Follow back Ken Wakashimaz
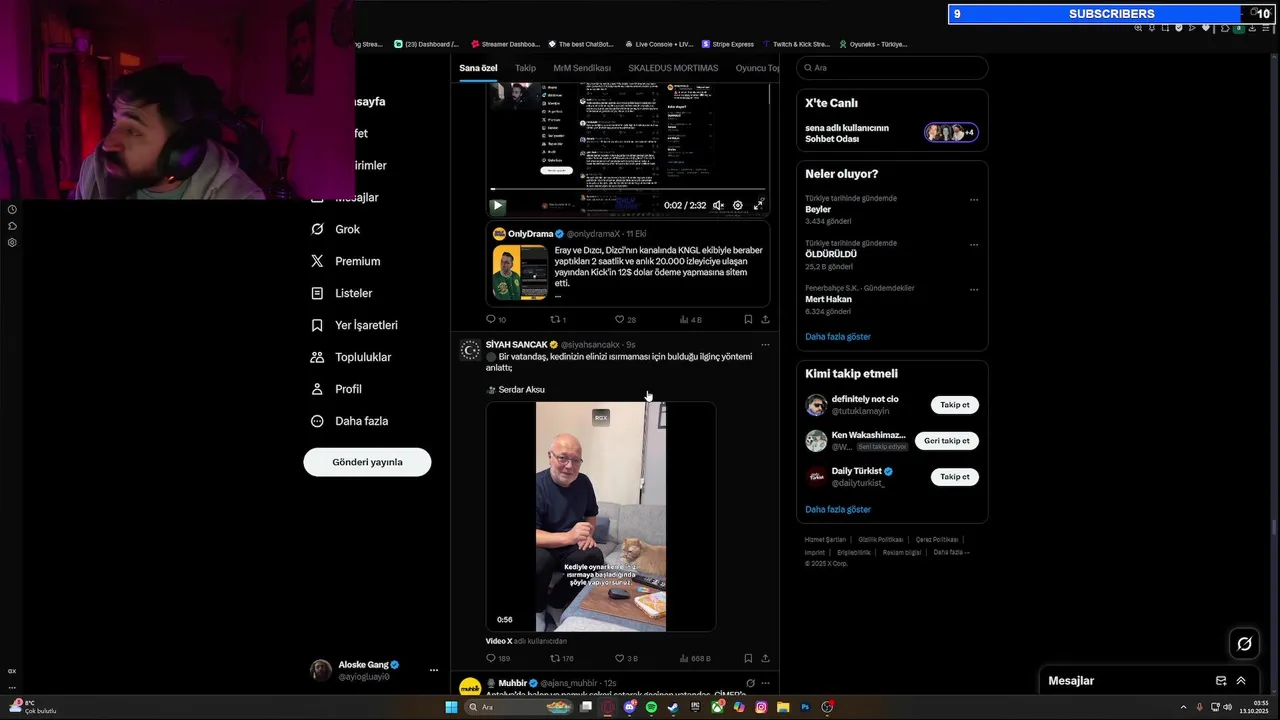 click(947, 441)
